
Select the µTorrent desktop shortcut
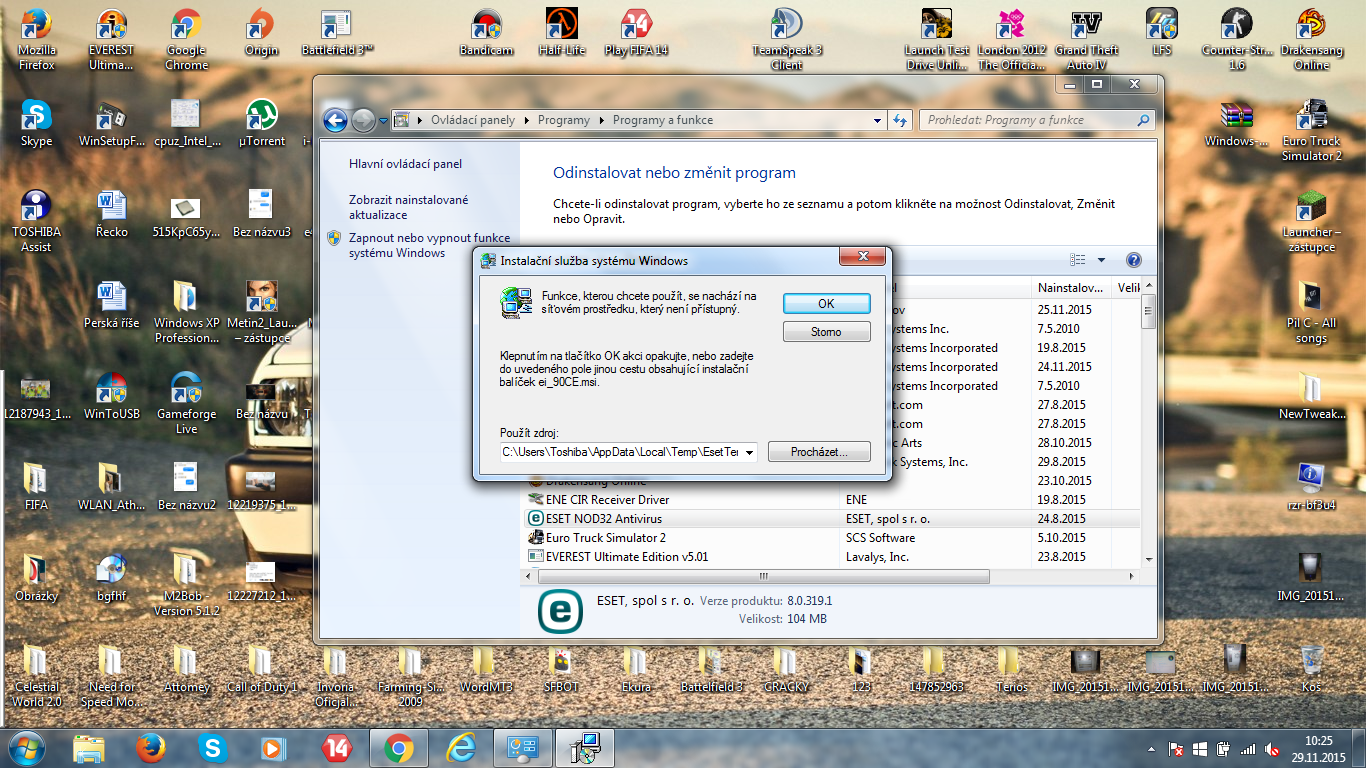coord(261,124)
